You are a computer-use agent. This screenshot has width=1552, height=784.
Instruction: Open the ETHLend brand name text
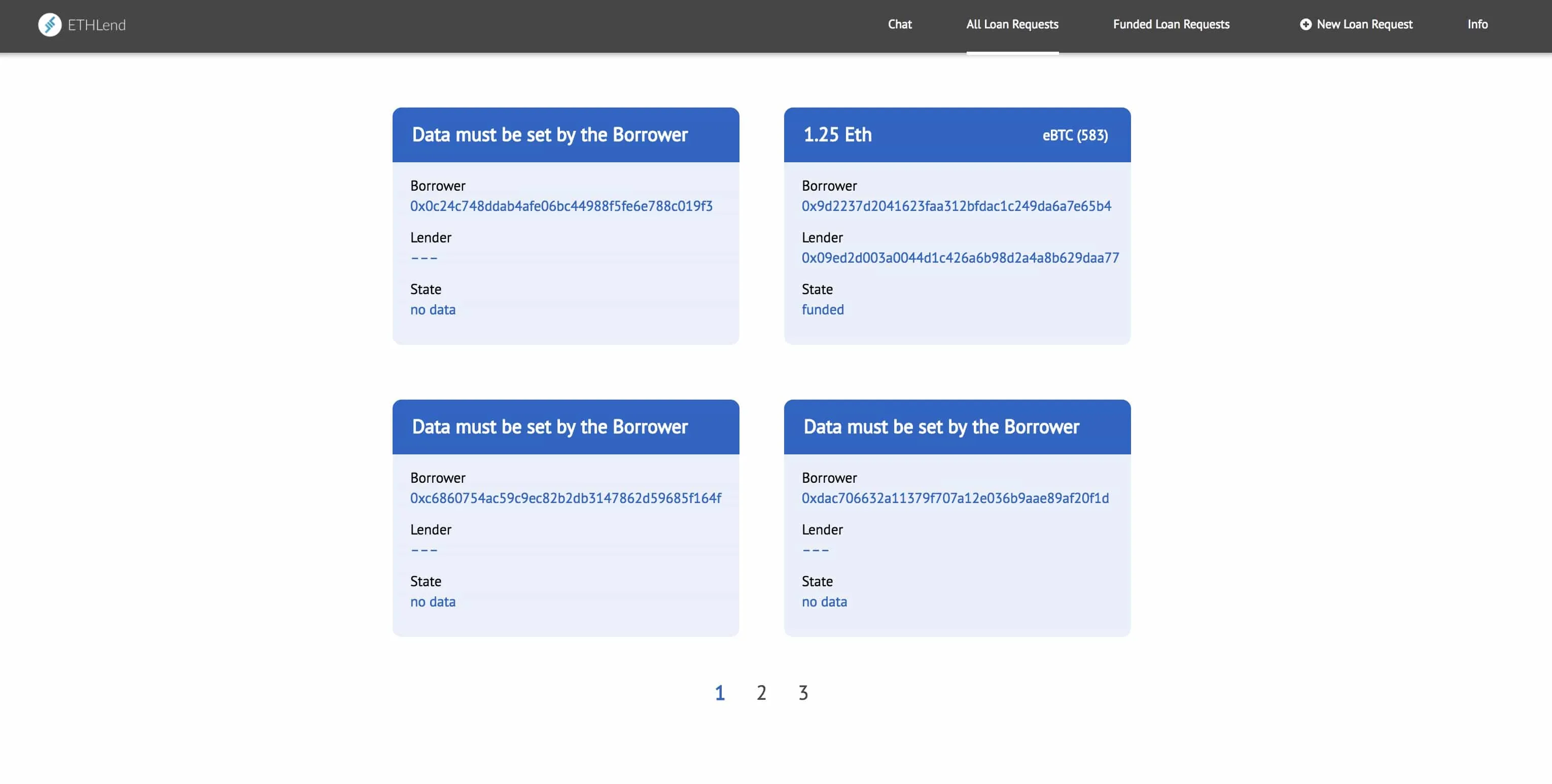tap(96, 25)
